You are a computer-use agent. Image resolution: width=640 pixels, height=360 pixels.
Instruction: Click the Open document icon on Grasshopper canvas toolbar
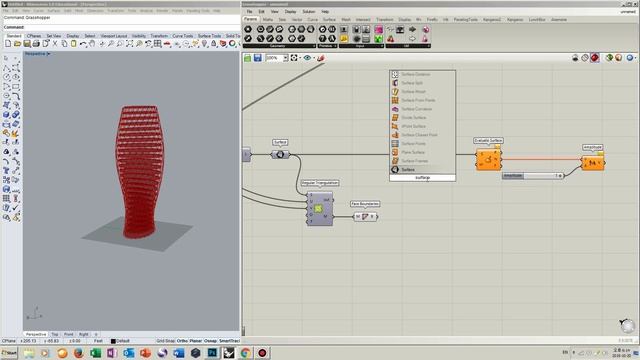pyautogui.click(x=247, y=58)
